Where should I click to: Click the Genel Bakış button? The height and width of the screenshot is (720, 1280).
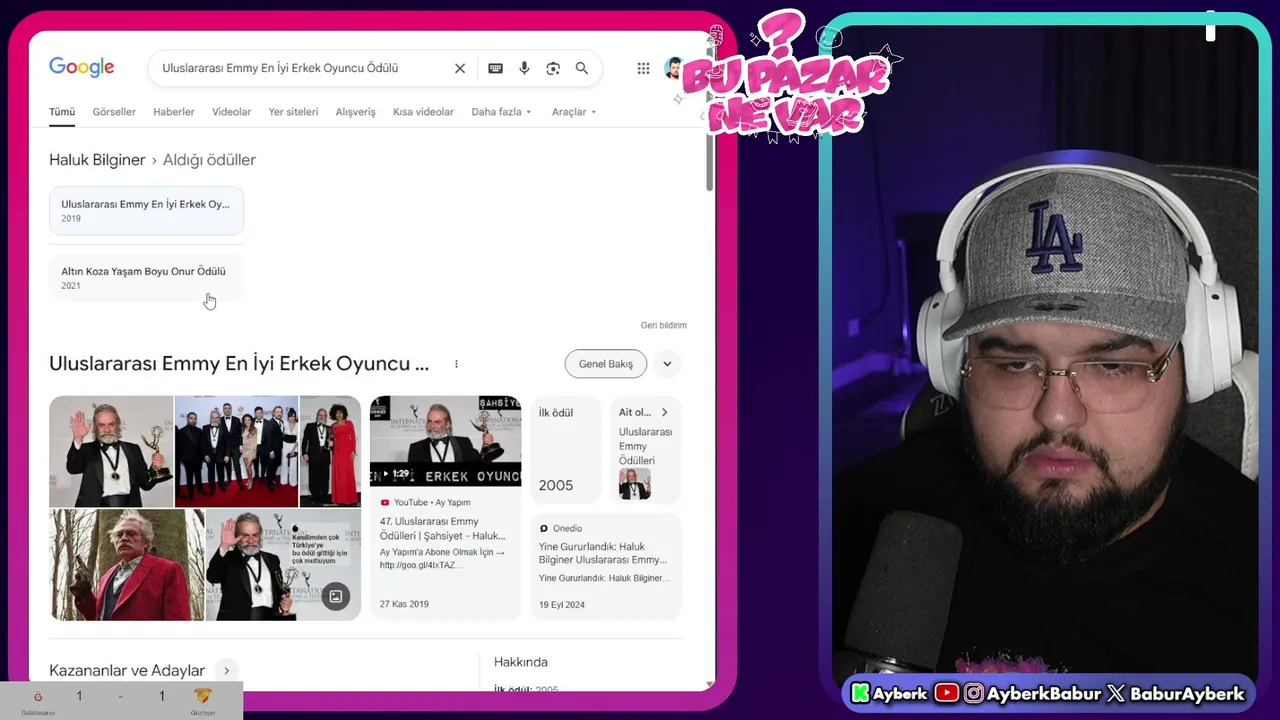[x=606, y=364]
